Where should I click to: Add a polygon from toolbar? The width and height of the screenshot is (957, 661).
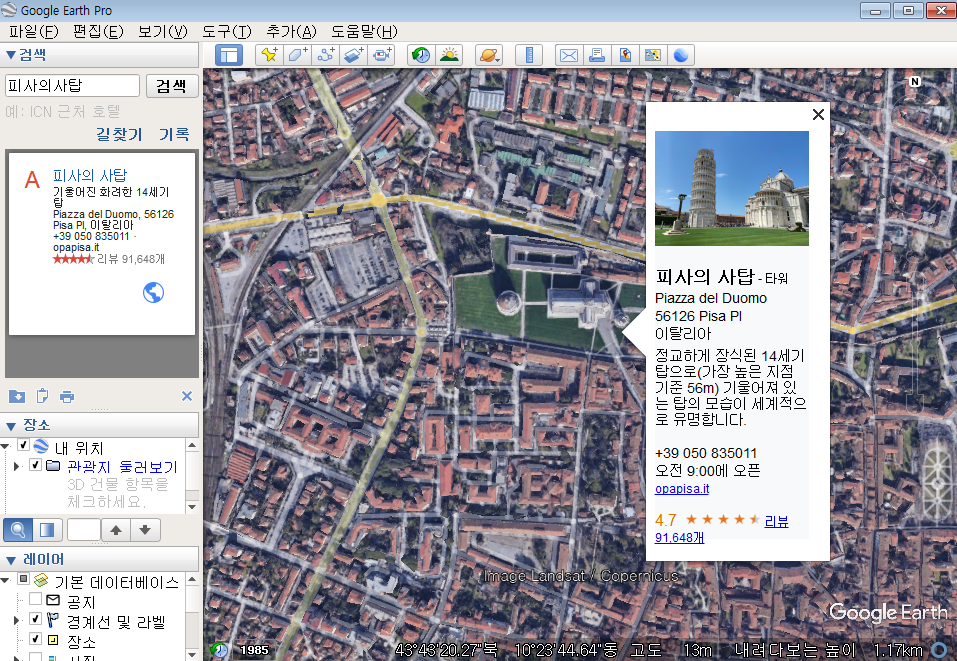297,55
